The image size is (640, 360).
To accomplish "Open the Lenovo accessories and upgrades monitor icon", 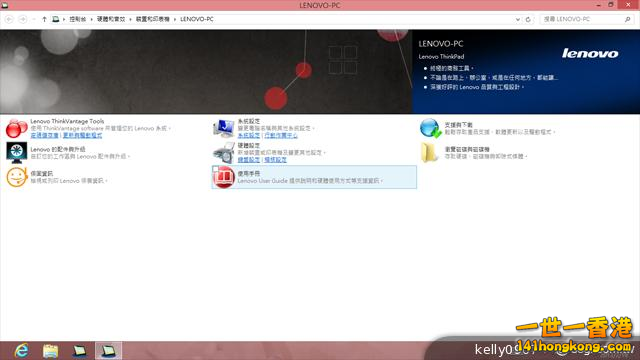I will point(17,152).
